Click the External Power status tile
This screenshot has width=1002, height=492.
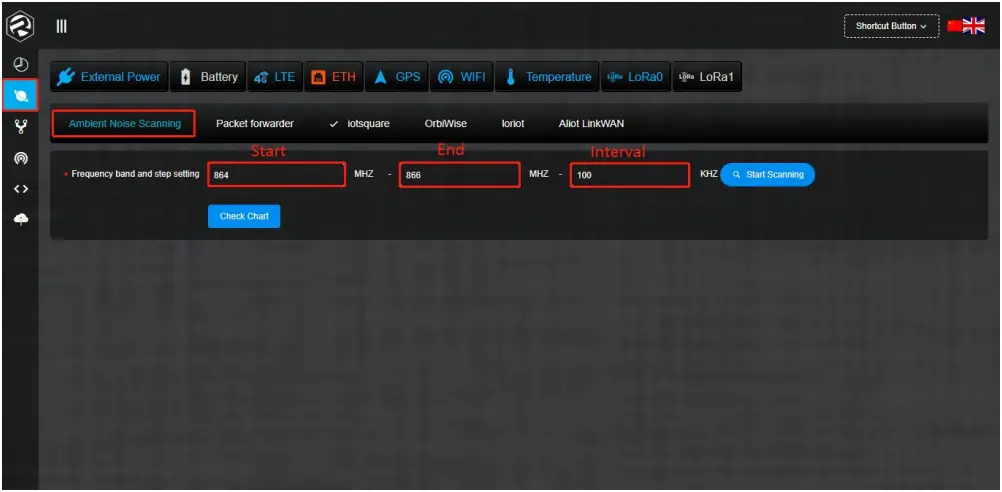[109, 77]
